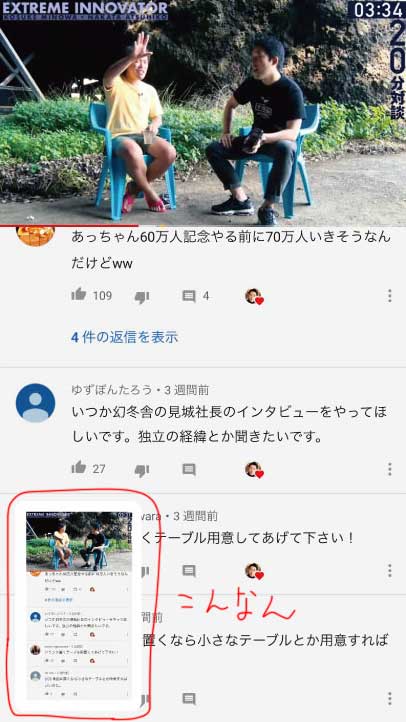The height and width of the screenshot is (722, 406).
Task: Open overflow menu for テーブル用意してあげて comment
Action: point(389,571)
